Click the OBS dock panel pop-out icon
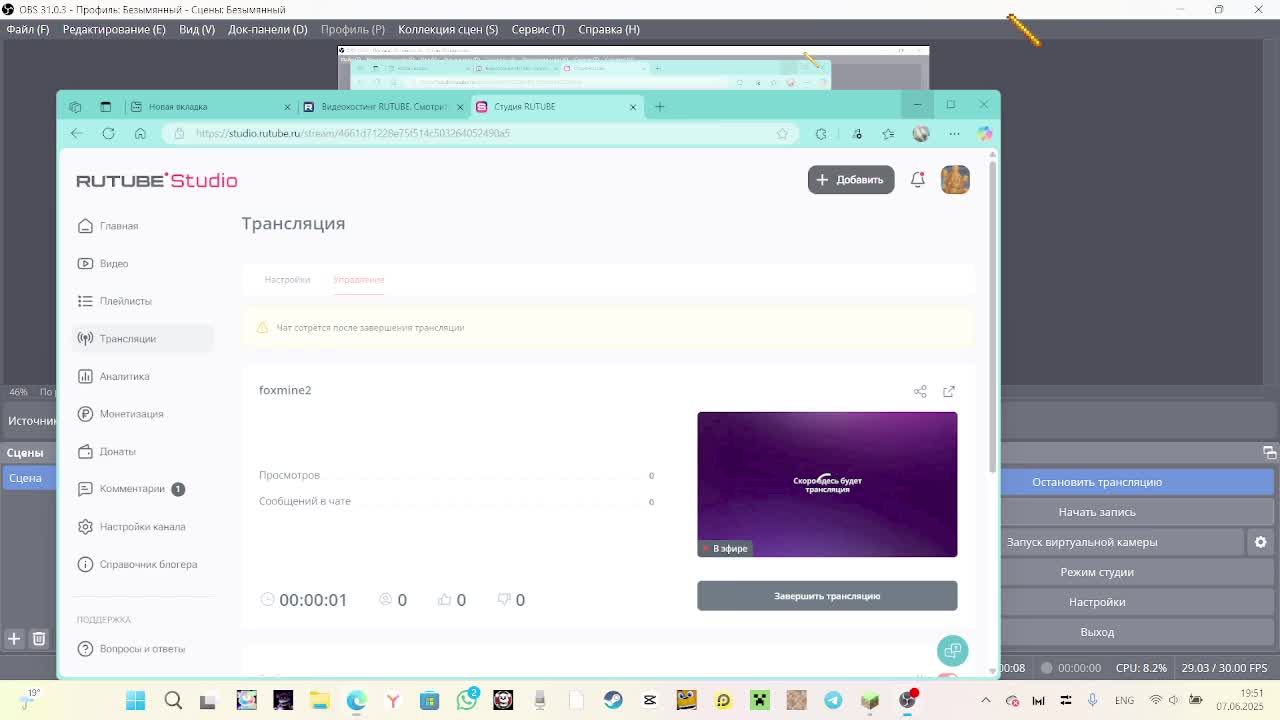This screenshot has width=1280, height=720. click(x=1269, y=452)
